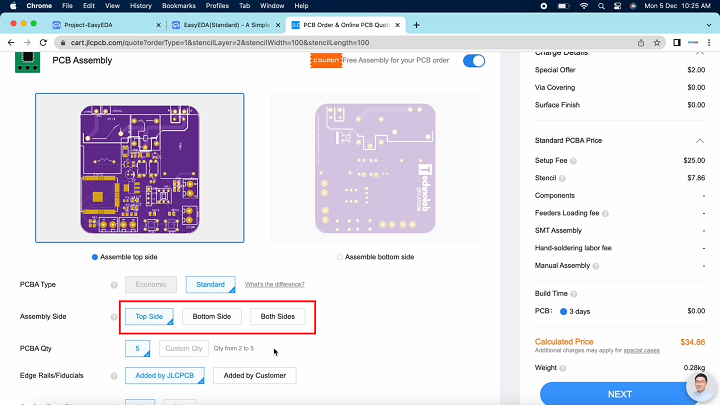This screenshot has width=720, height=405.
Task: Click the browser address bar URL
Action: click(220, 43)
